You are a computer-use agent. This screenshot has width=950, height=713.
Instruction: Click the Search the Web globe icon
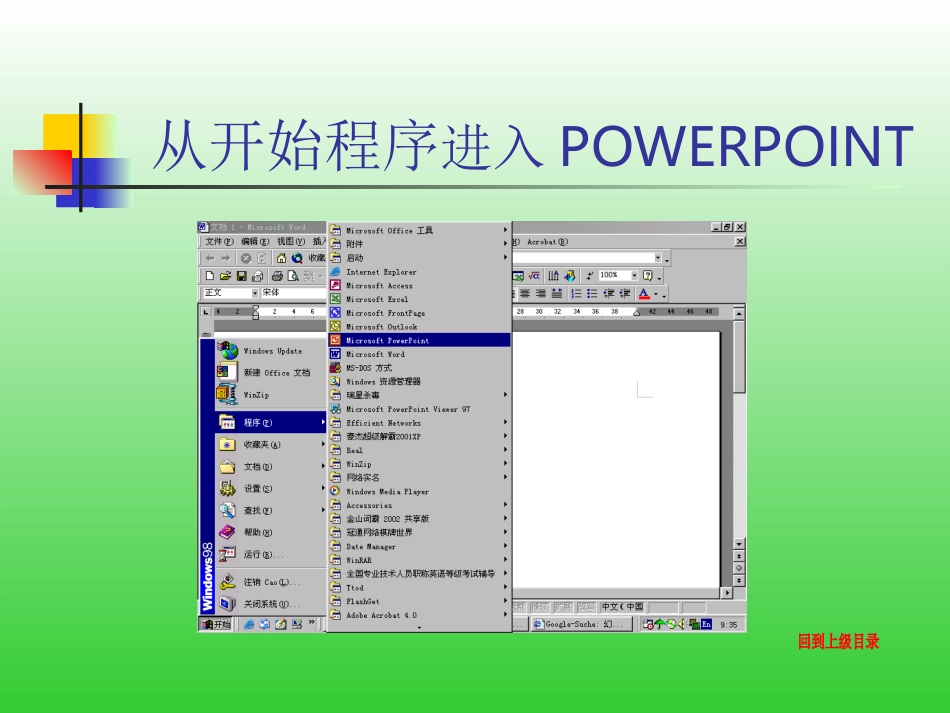[297, 258]
